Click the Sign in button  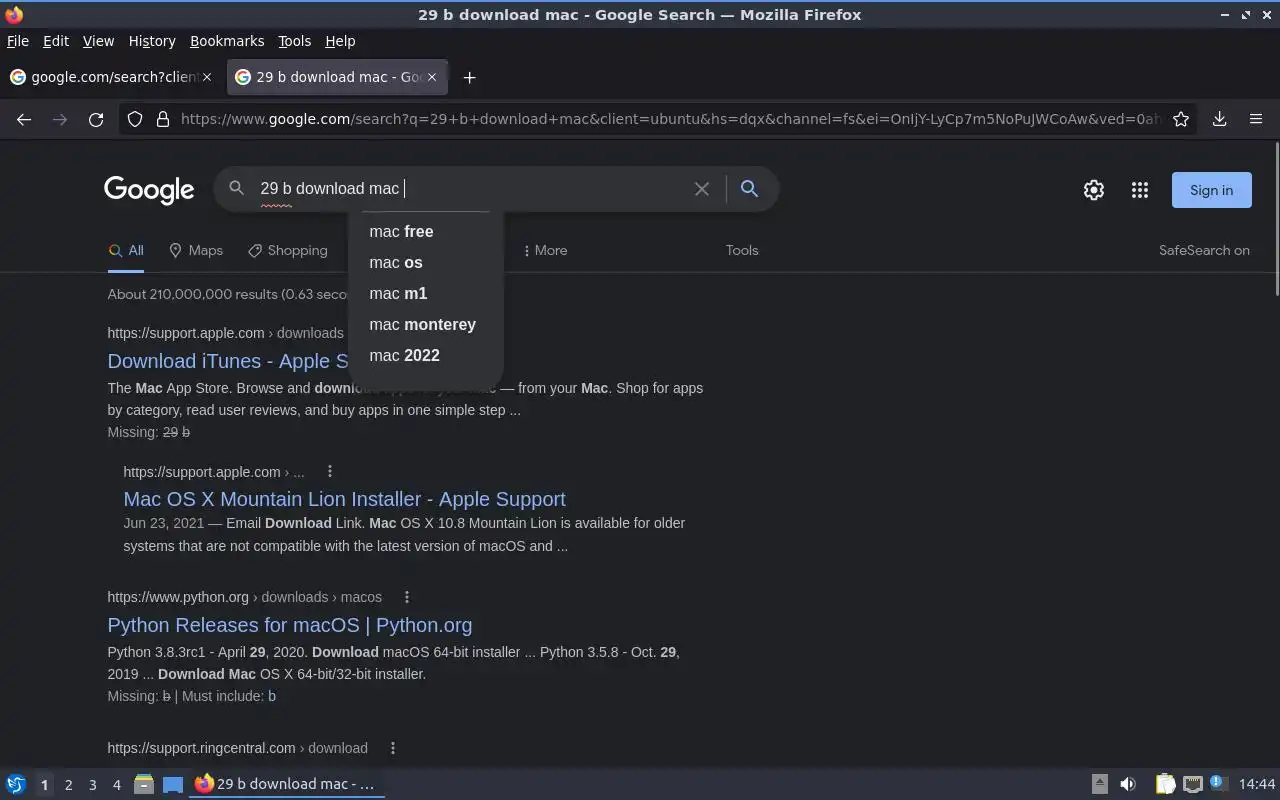[1211, 190]
